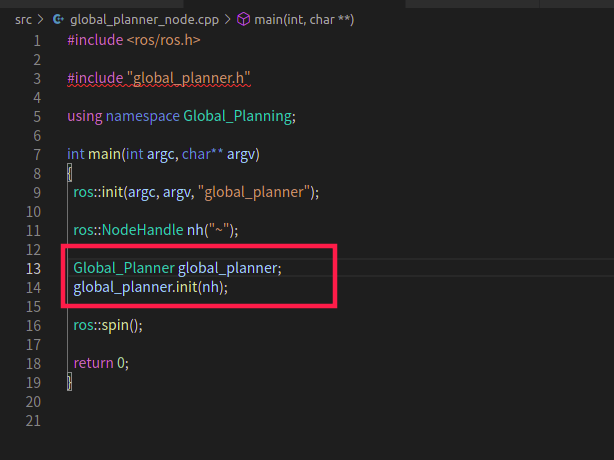Open the src breadcrumb folder
614x460 pixels.
tap(23, 20)
